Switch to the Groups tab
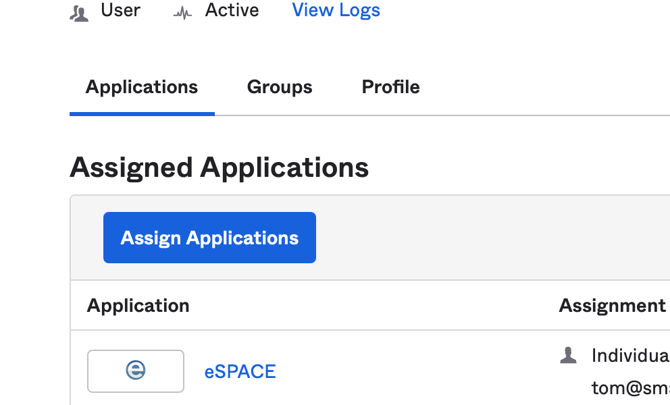The width and height of the screenshot is (670, 405). (280, 87)
